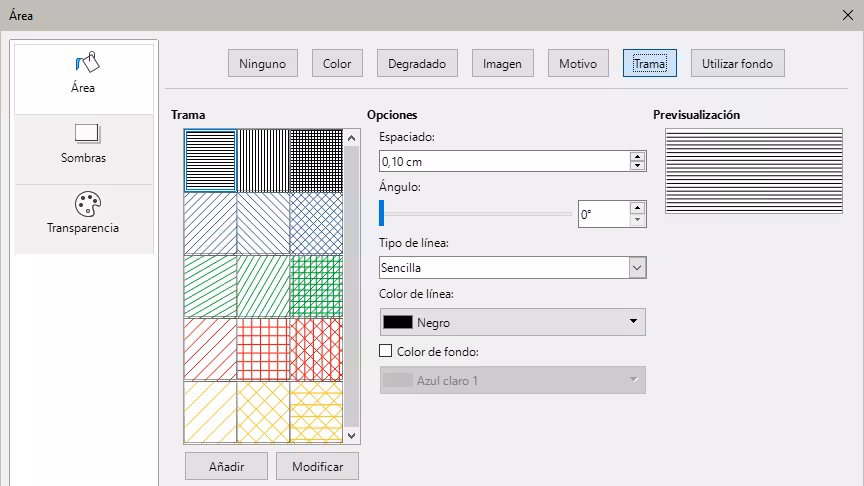The width and height of the screenshot is (864, 486).
Task: Select the green grid hatch
Action: click(x=316, y=287)
